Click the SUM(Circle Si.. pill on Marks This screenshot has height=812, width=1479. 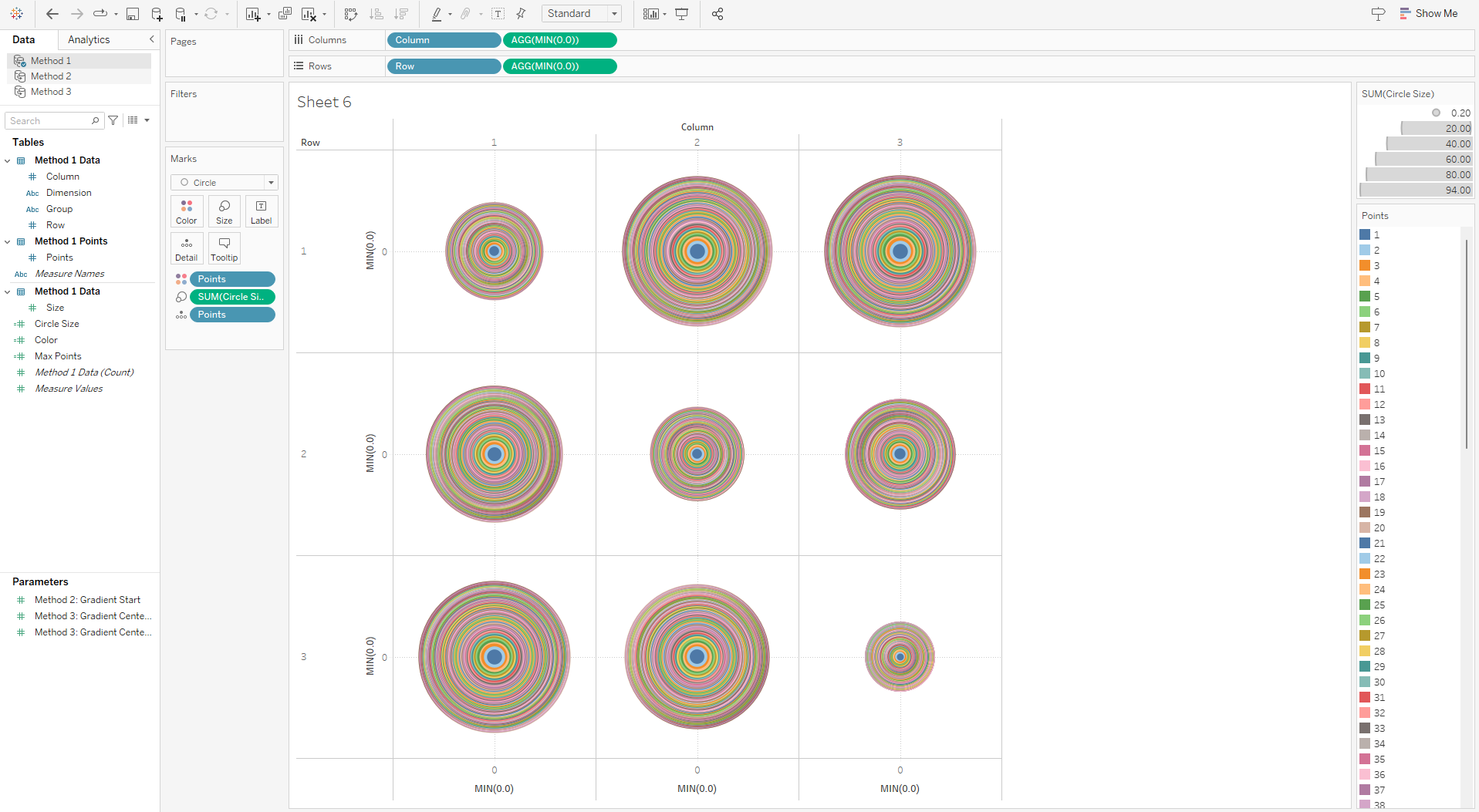click(x=231, y=297)
